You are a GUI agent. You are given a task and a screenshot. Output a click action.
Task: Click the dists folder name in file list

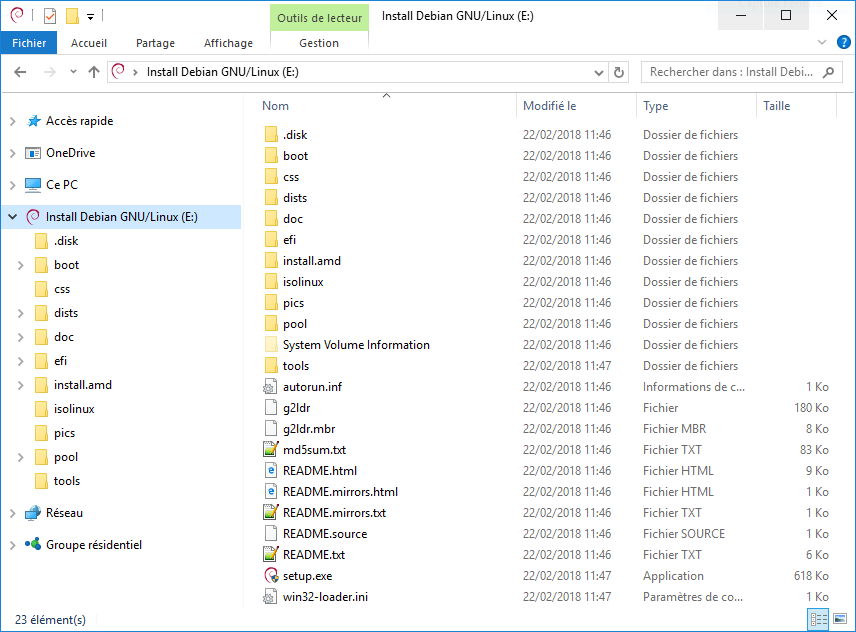coord(295,198)
